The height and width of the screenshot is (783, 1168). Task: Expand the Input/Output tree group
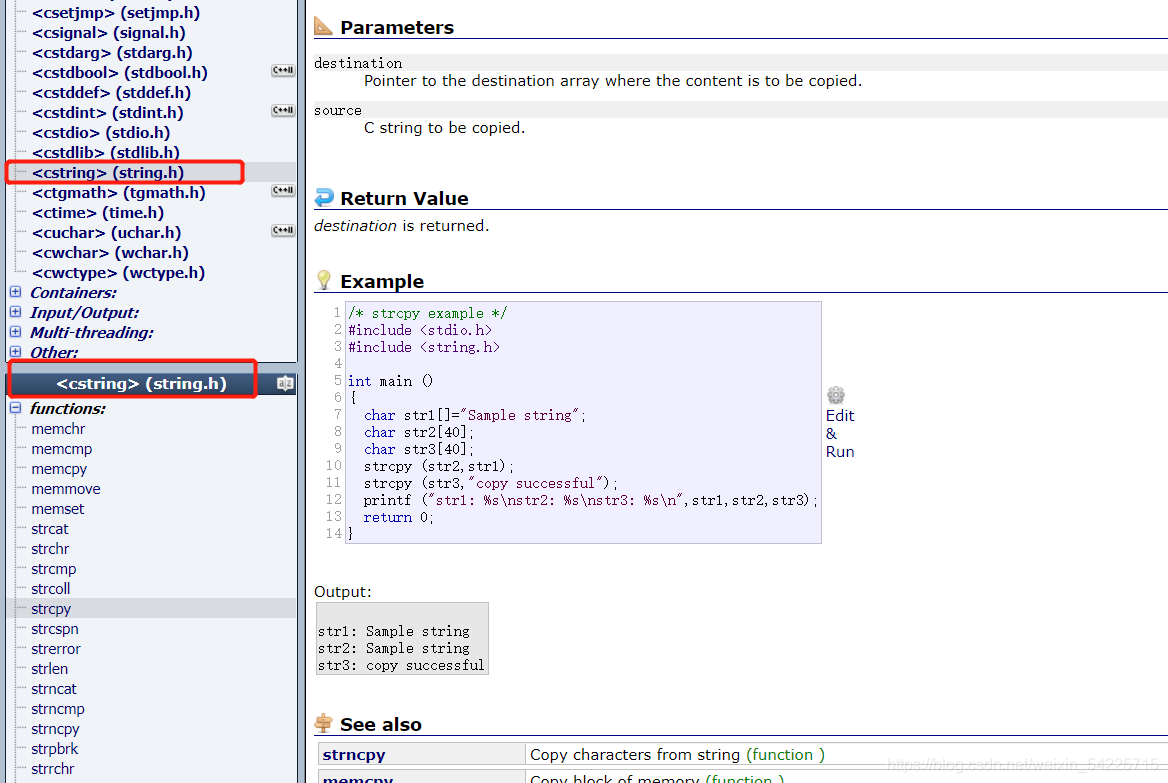(x=15, y=312)
